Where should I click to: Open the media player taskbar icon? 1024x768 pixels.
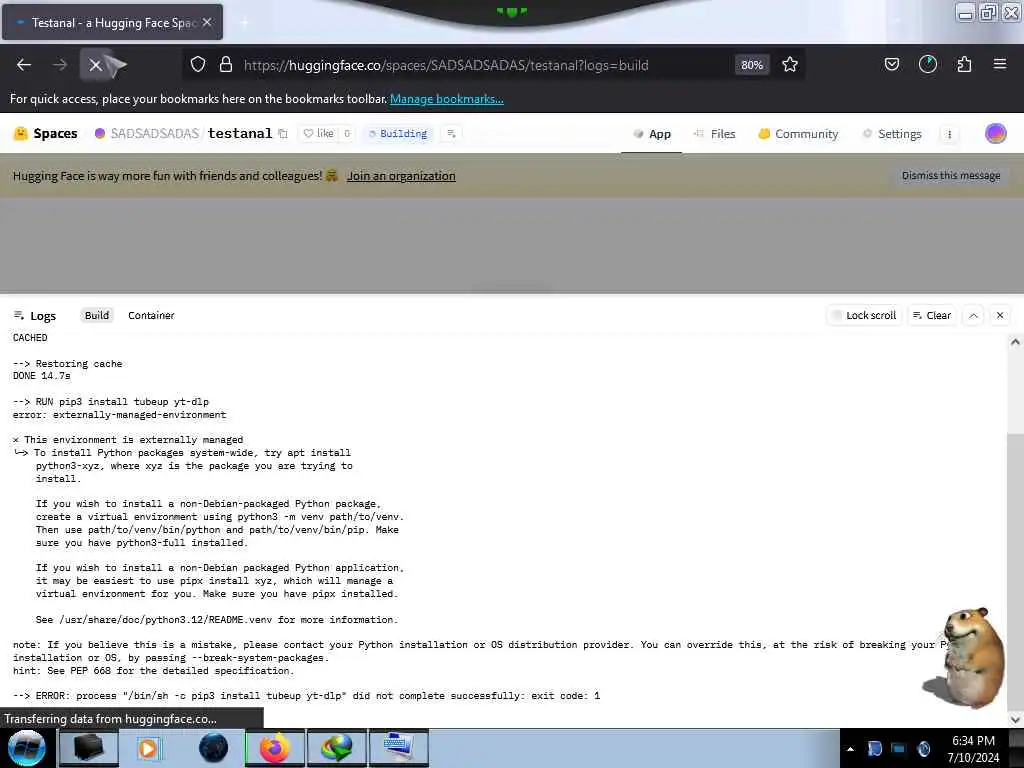(148, 748)
